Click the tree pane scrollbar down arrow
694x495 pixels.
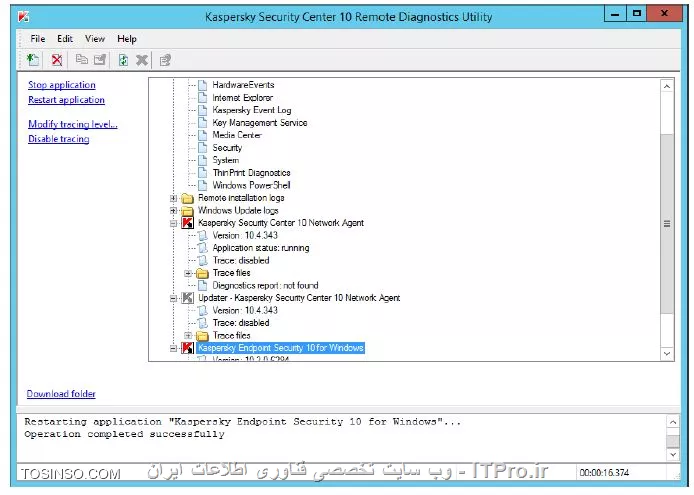(x=667, y=353)
